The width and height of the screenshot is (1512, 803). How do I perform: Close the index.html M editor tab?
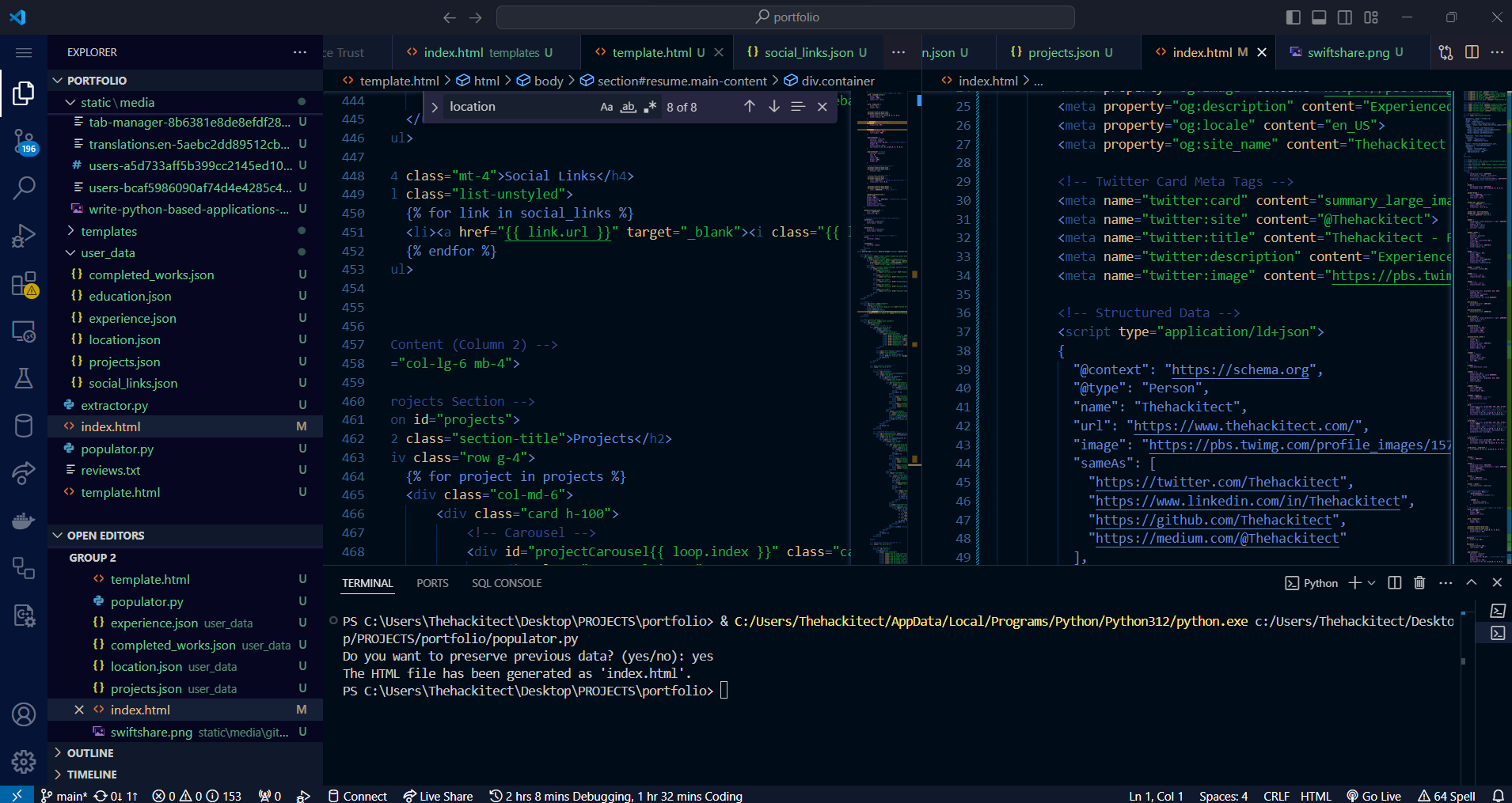click(1262, 52)
